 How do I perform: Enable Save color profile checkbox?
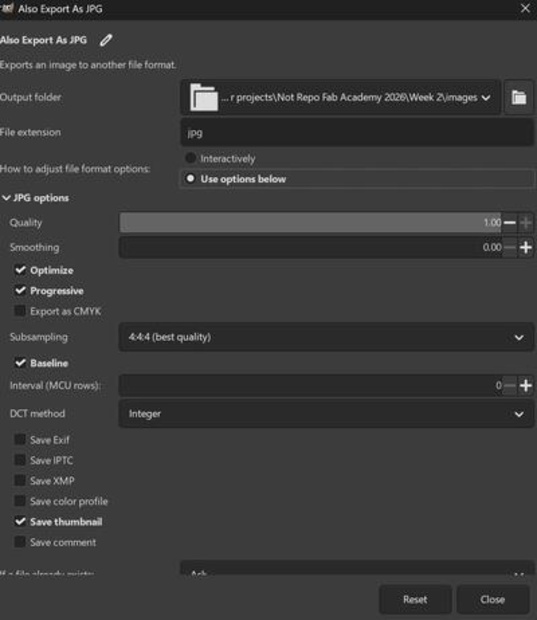click(x=20, y=501)
